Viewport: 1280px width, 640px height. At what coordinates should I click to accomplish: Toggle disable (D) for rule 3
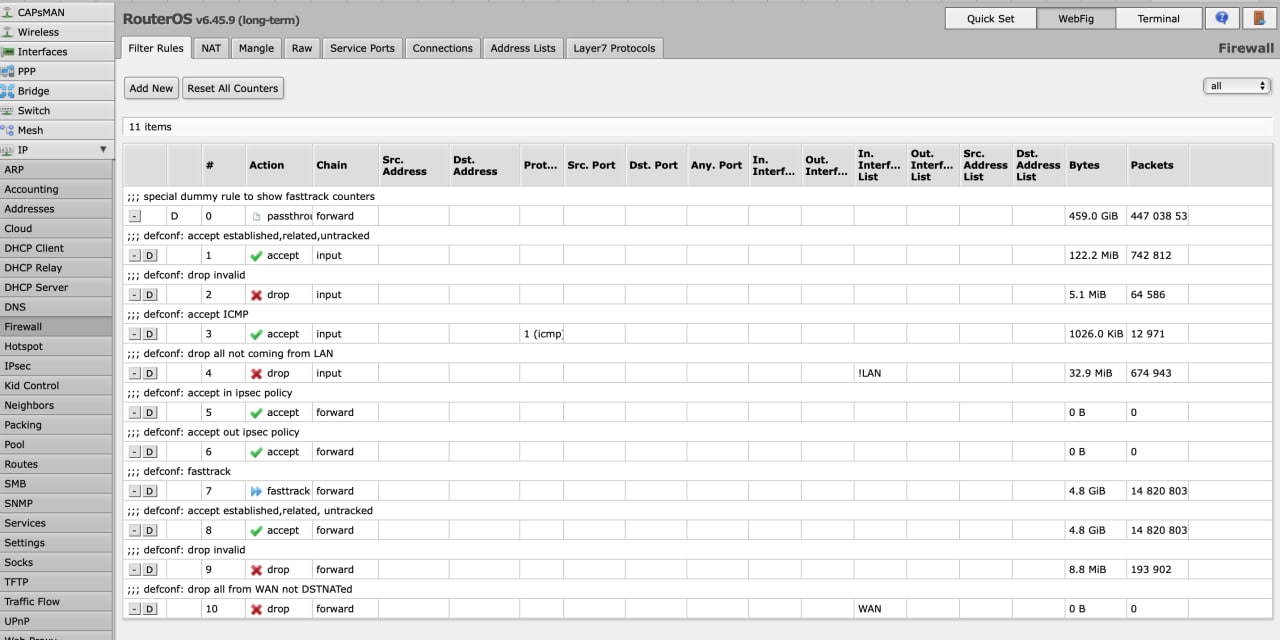(x=150, y=334)
